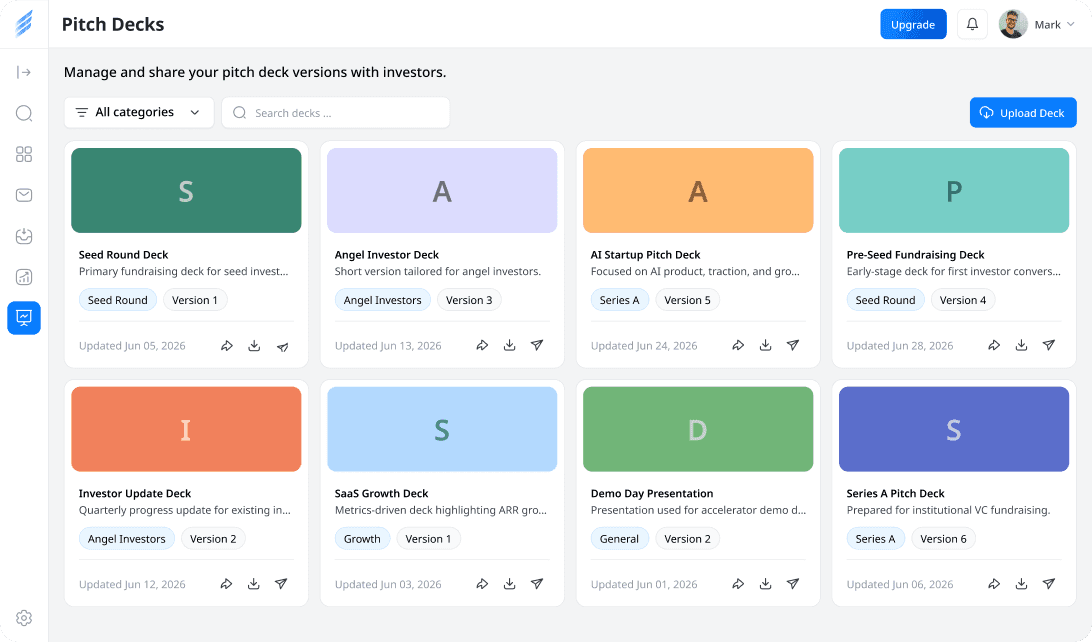This screenshot has width=1092, height=642.
Task: Open the Demo Day Presentation green thumbnail
Action: pyautogui.click(x=698, y=429)
